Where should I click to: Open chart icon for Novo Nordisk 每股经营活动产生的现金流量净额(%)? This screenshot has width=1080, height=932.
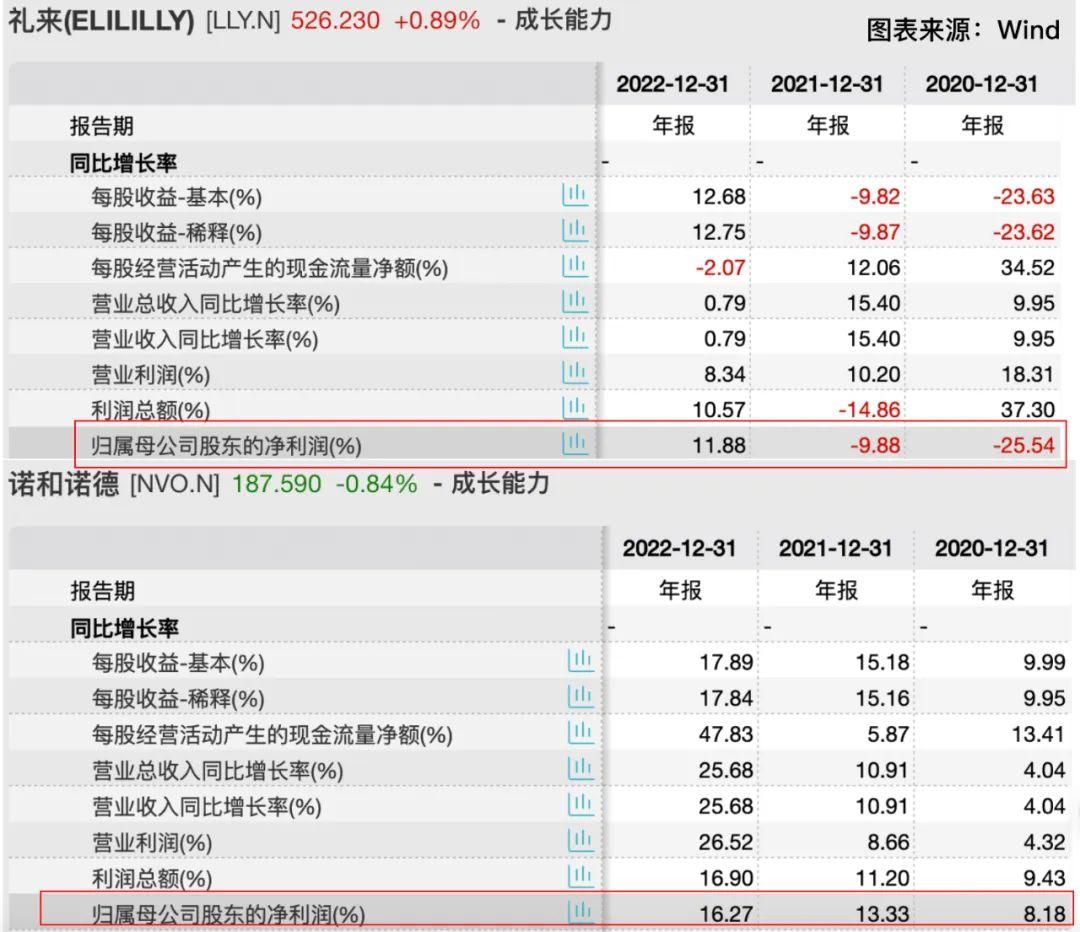[580, 733]
